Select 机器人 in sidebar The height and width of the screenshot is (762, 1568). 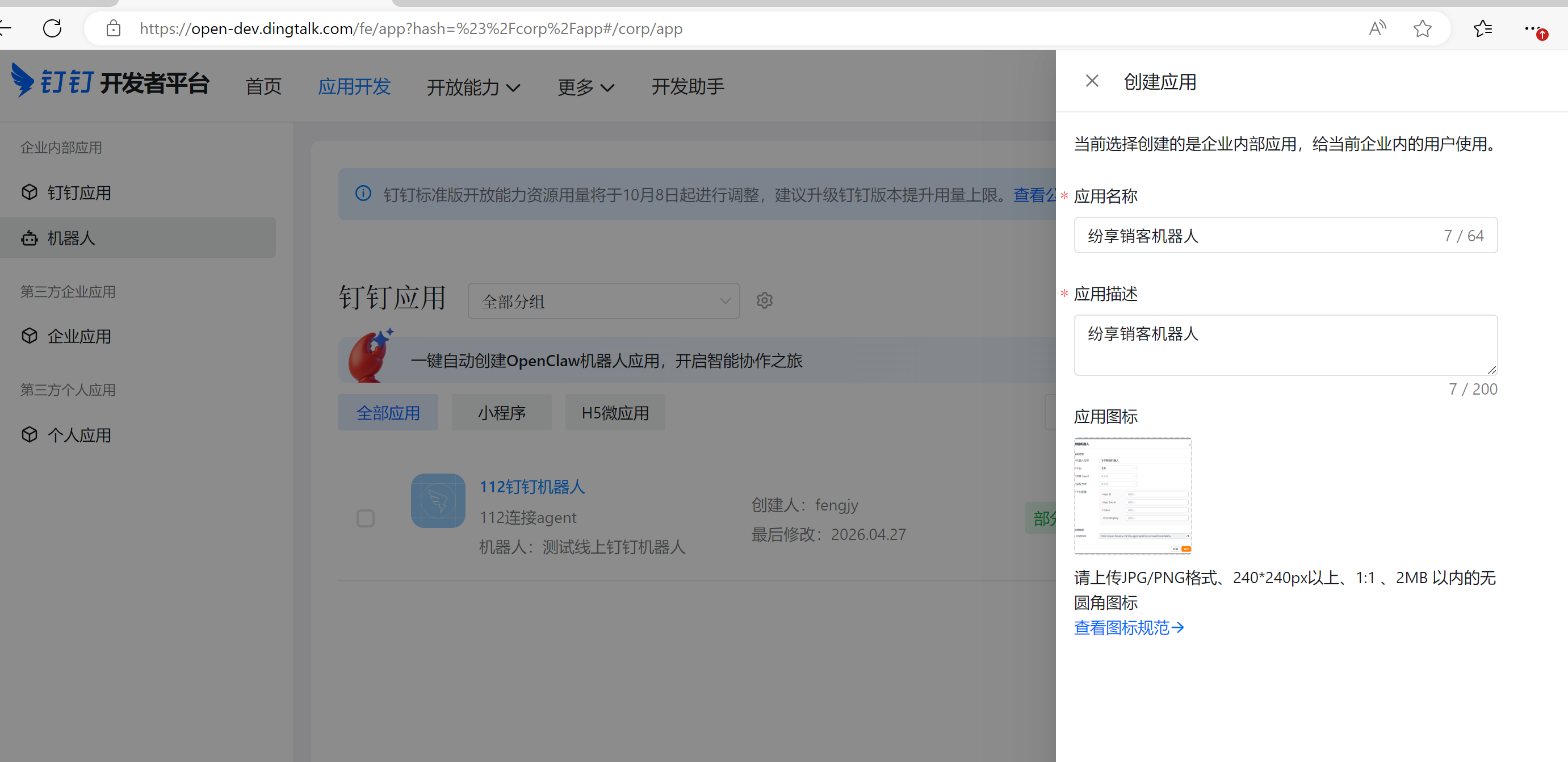coord(137,237)
